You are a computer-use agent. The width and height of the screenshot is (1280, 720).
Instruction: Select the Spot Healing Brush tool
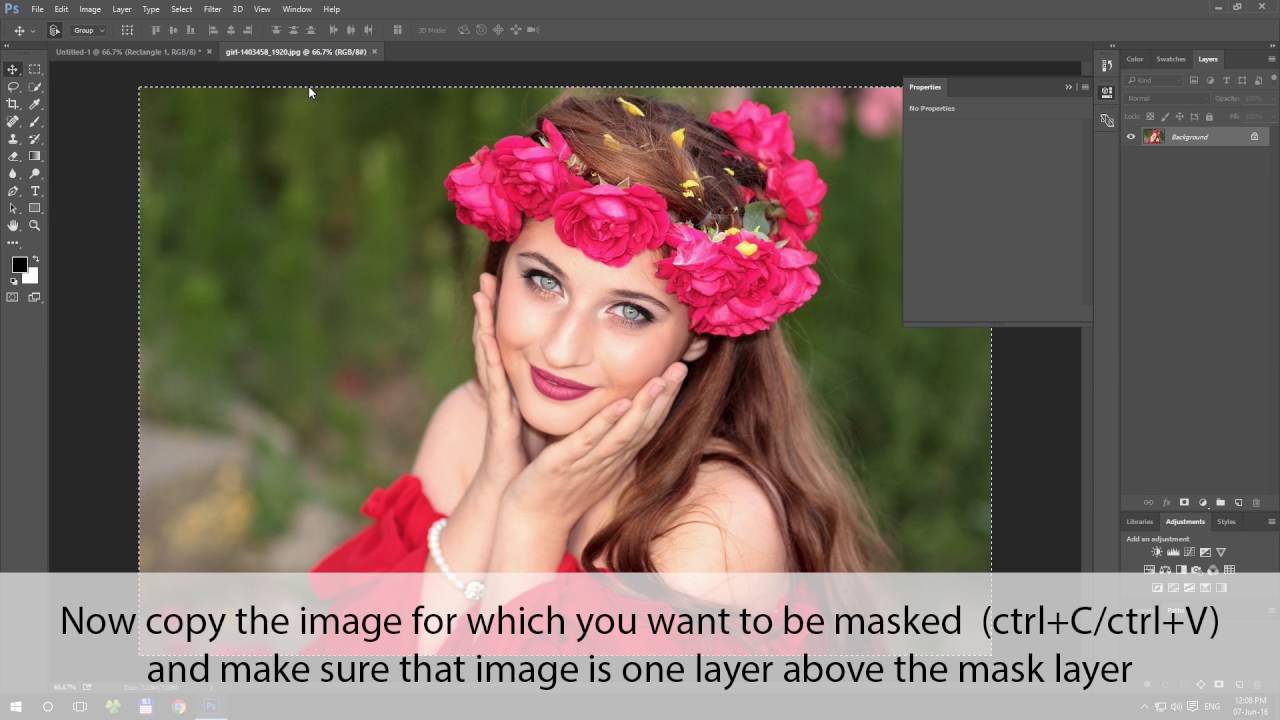pos(13,121)
